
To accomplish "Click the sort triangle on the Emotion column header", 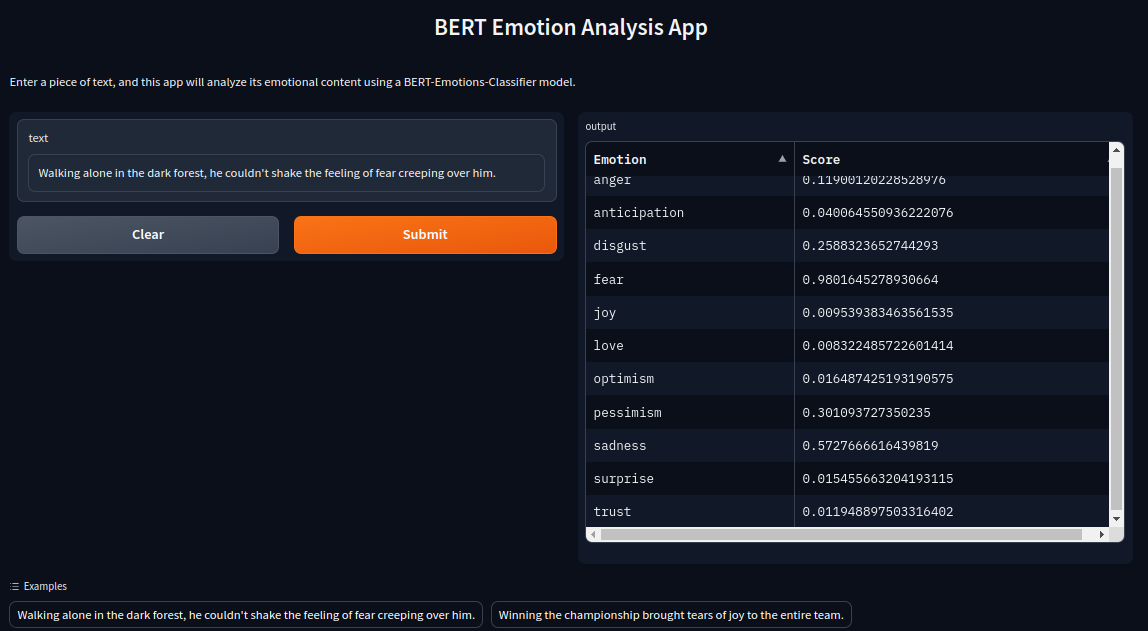I will click(782, 158).
